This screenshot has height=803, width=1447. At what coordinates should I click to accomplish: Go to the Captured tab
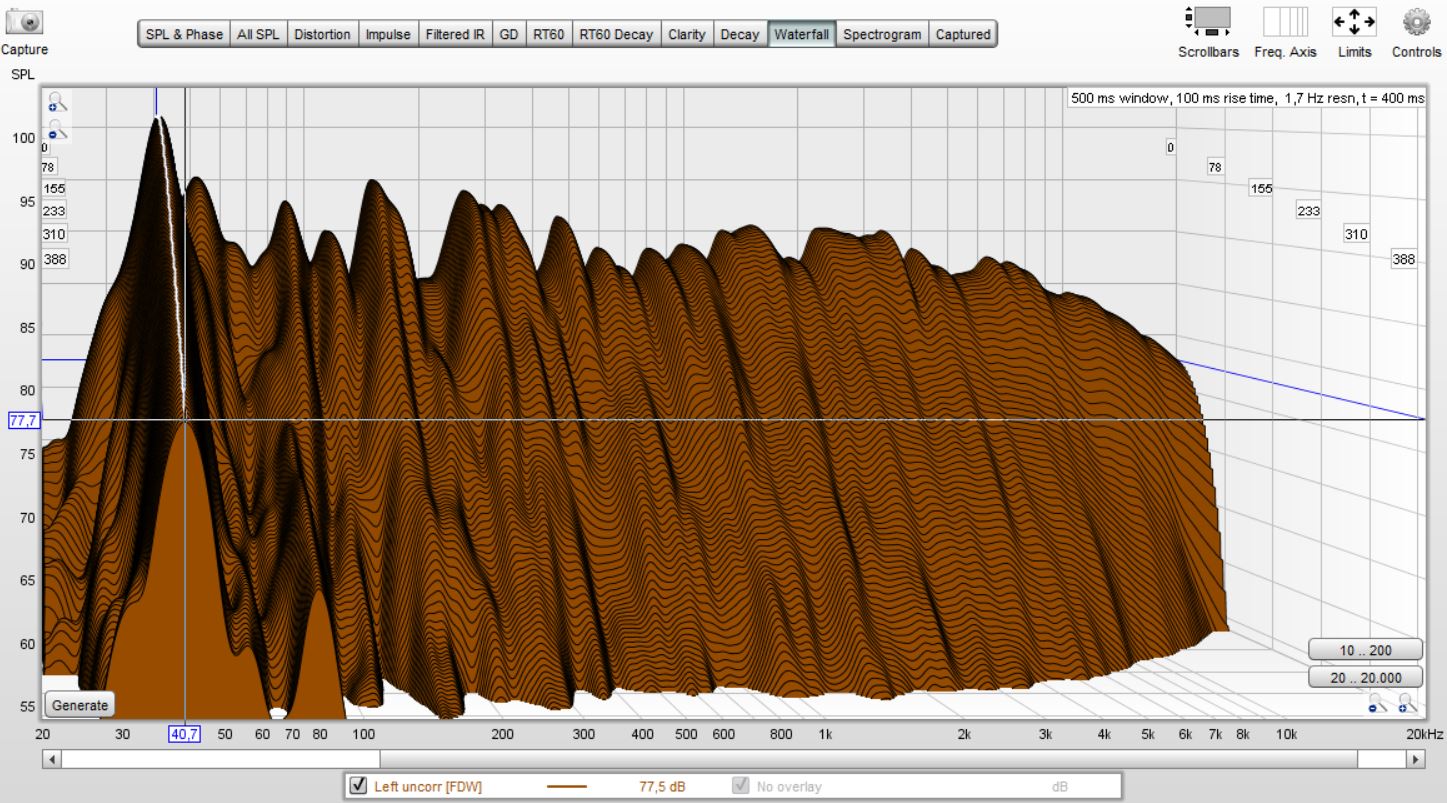962,34
